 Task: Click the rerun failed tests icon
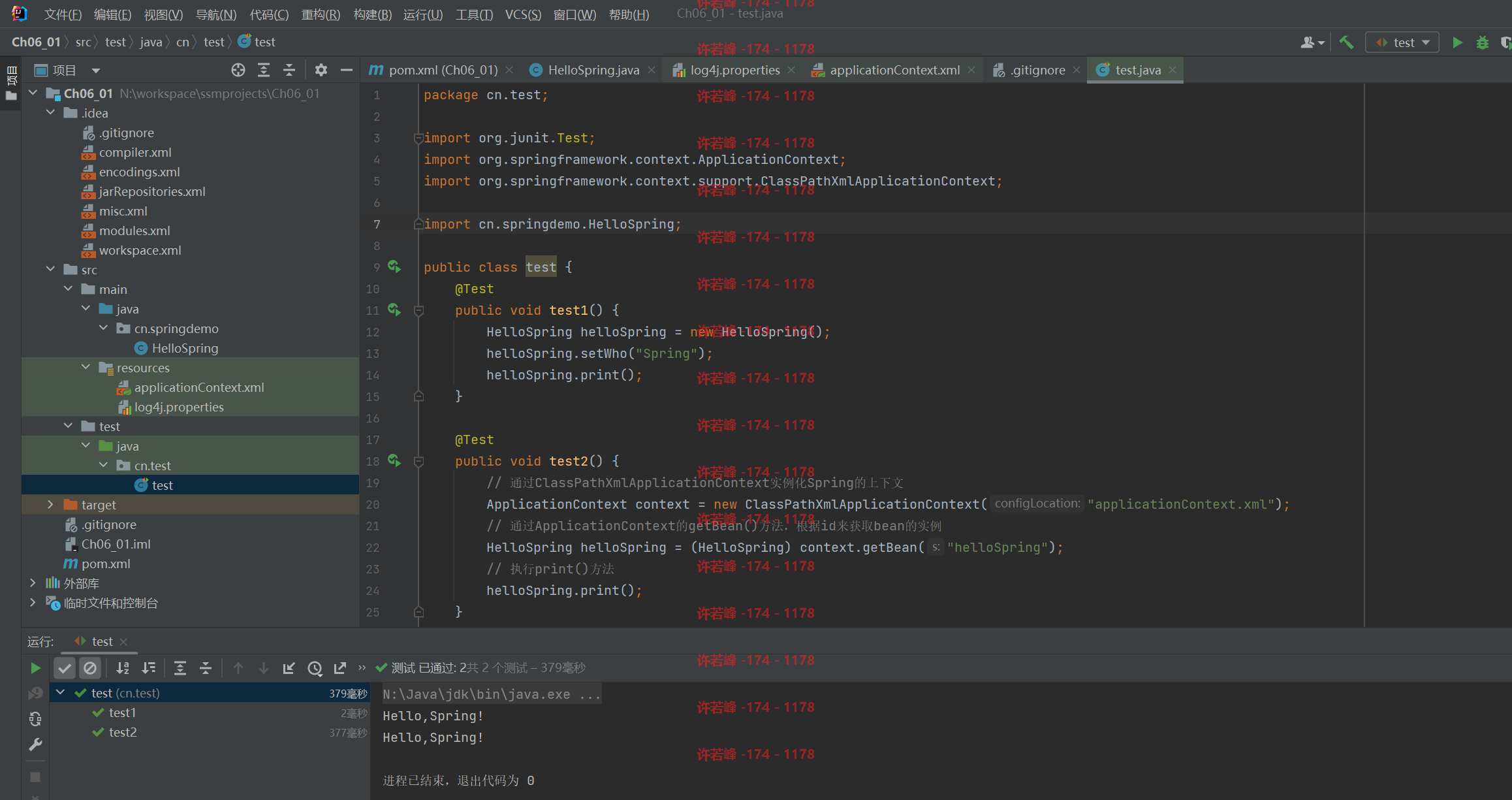pyautogui.click(x=35, y=693)
